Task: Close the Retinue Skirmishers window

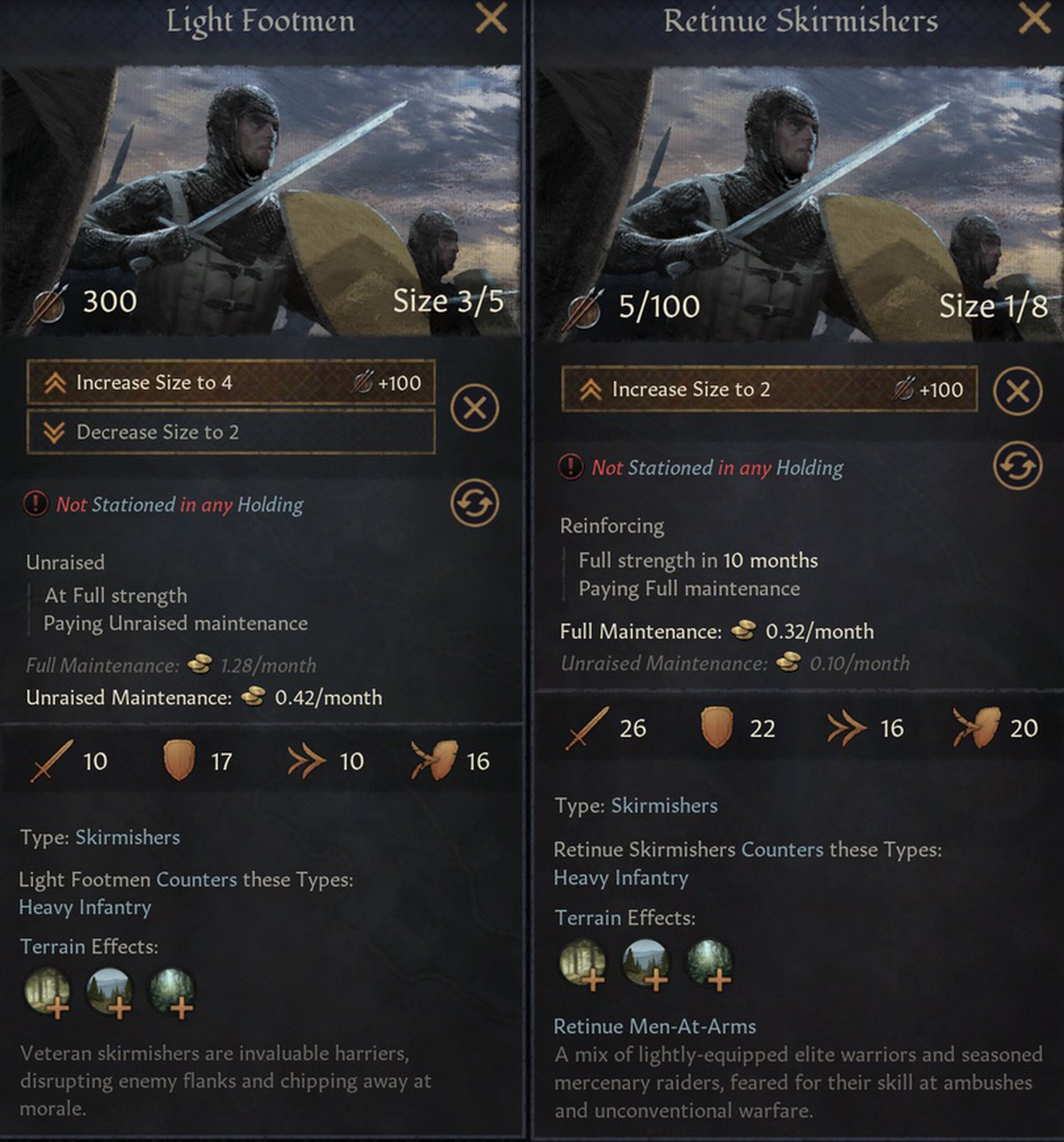Action: tap(1034, 19)
